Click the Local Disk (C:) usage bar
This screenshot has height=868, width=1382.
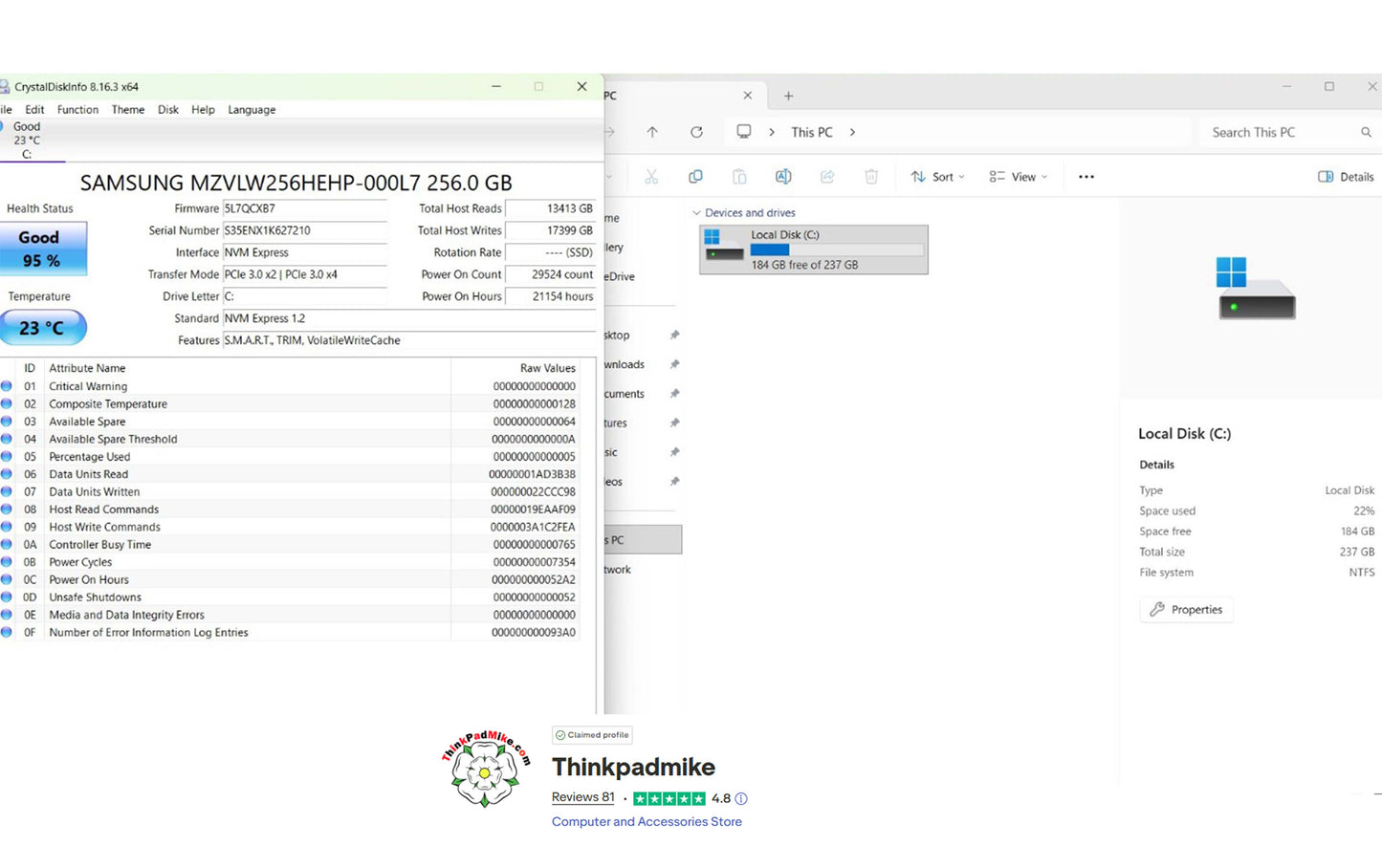(837, 250)
